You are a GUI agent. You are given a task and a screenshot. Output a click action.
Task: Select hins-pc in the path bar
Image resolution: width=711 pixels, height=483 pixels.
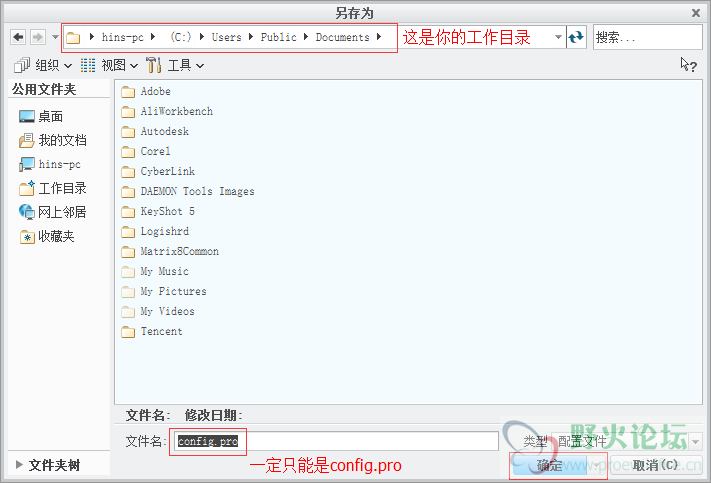click(122, 37)
